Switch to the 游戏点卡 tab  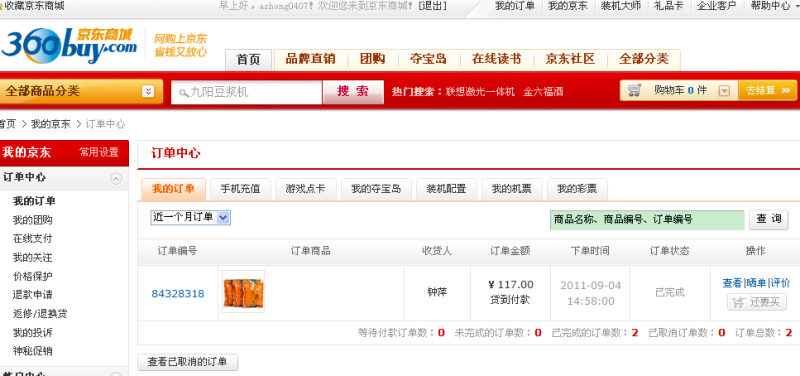coord(306,189)
